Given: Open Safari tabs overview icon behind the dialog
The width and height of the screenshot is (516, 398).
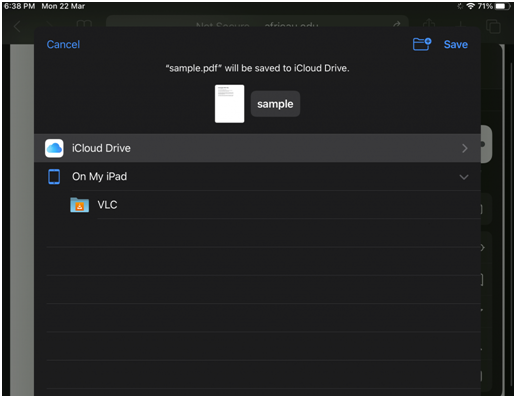Looking at the screenshot, I should (493, 26).
